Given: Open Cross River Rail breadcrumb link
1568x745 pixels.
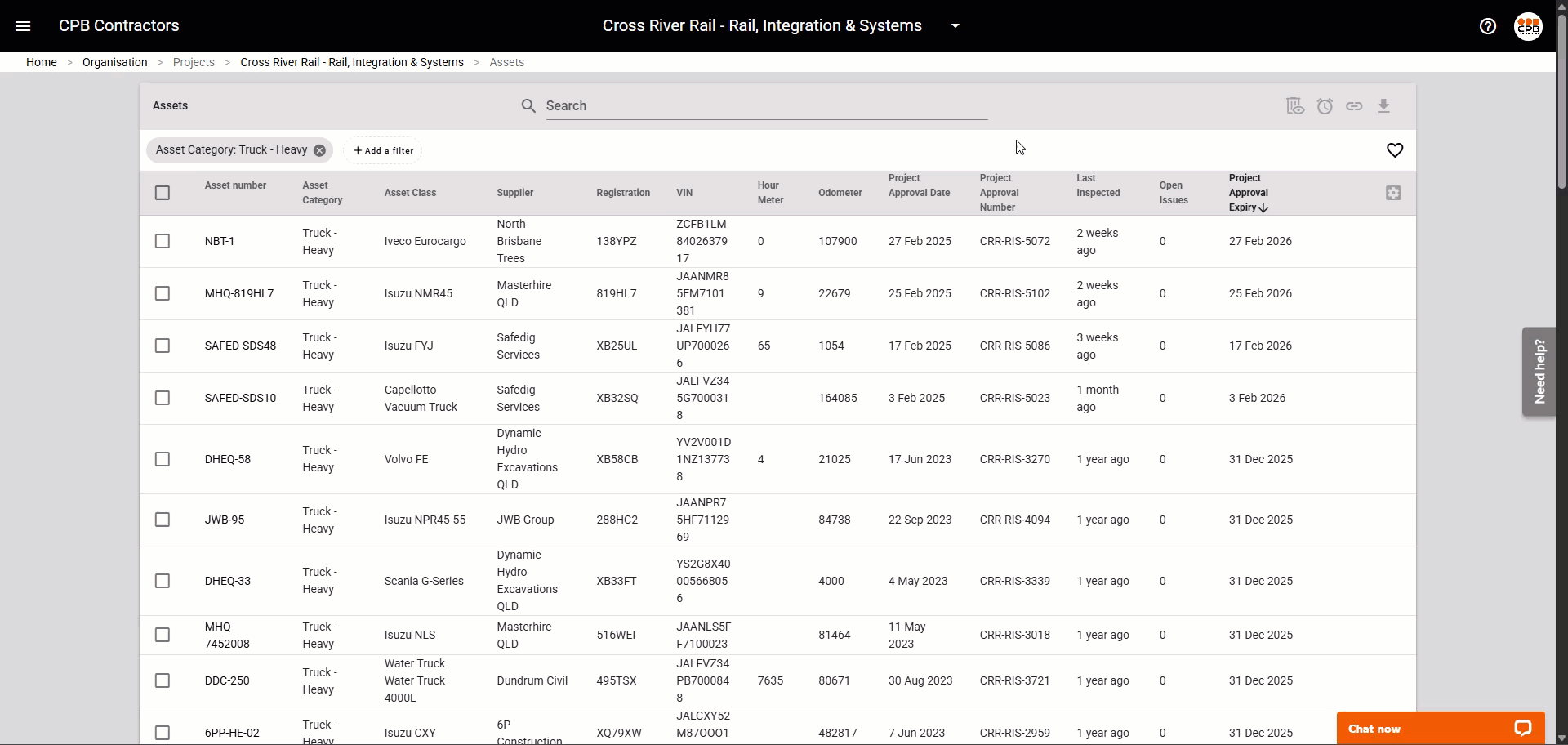Looking at the screenshot, I should [352, 62].
